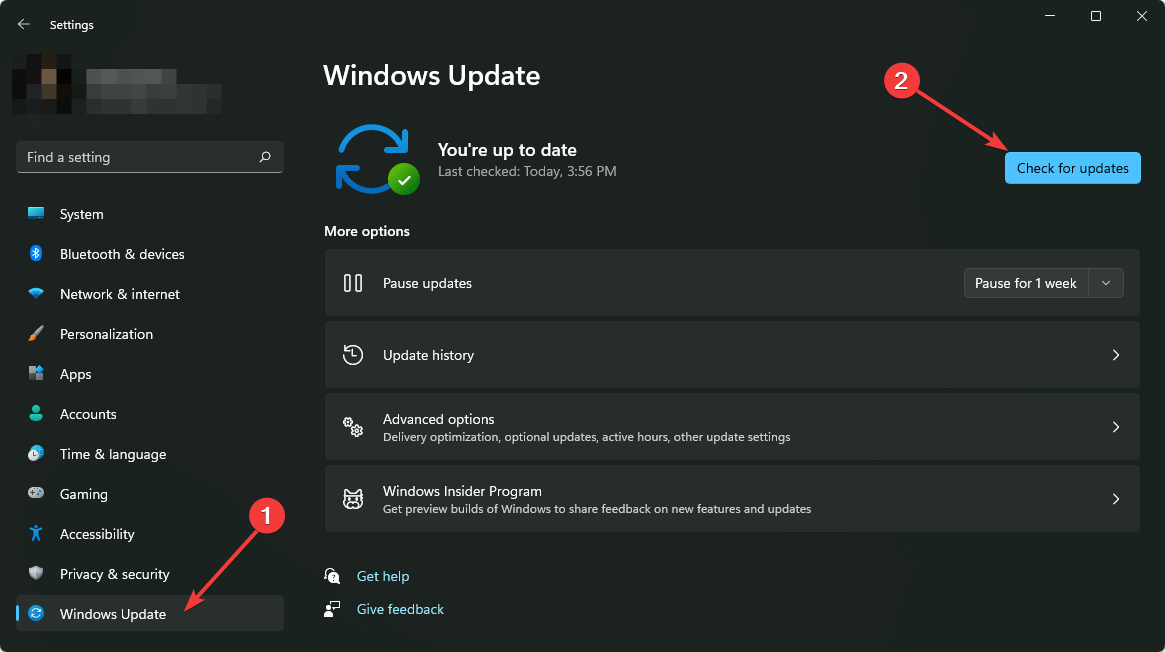The height and width of the screenshot is (652, 1165).
Task: Open the Pause updates duration dropdown arrow
Action: click(1106, 283)
